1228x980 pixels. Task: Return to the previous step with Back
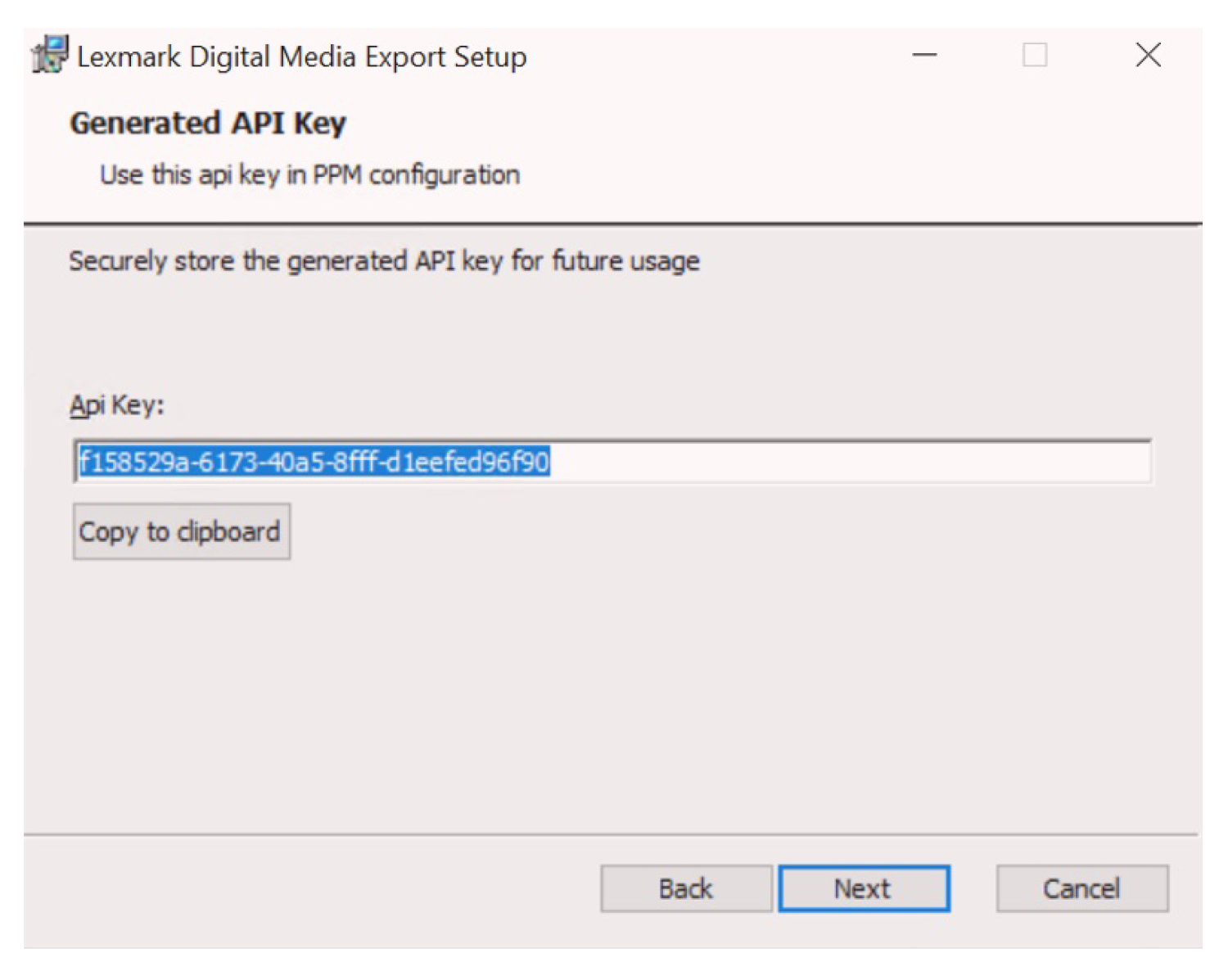pos(686,888)
